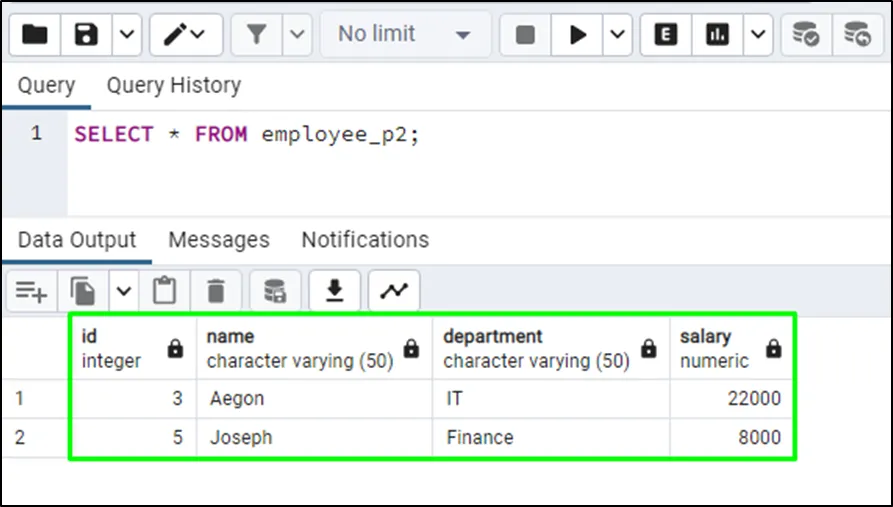The height and width of the screenshot is (507, 893).
Task: Expand the Execute options dropdown arrow
Action: pos(617,35)
